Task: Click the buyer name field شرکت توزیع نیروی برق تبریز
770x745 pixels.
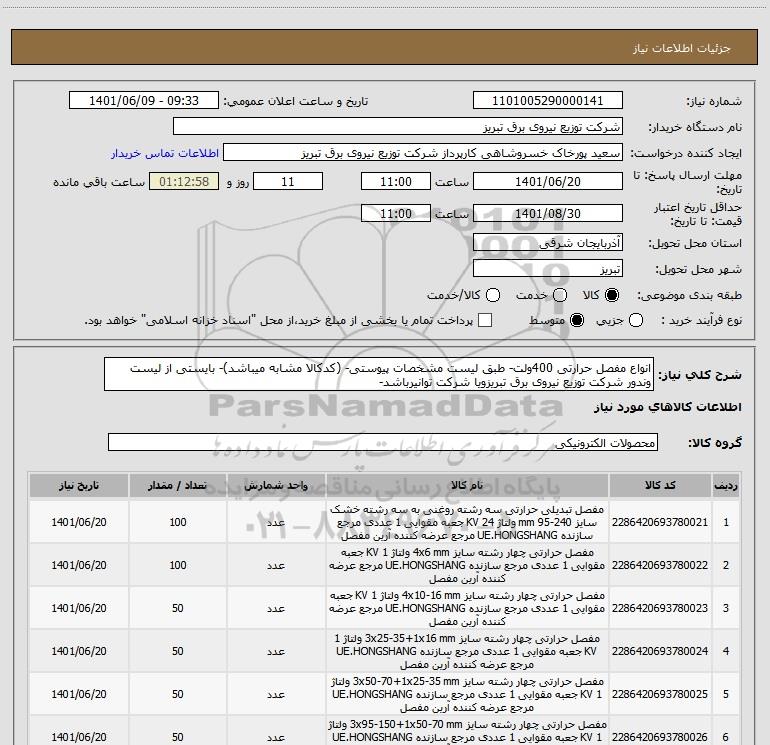Action: point(398,127)
